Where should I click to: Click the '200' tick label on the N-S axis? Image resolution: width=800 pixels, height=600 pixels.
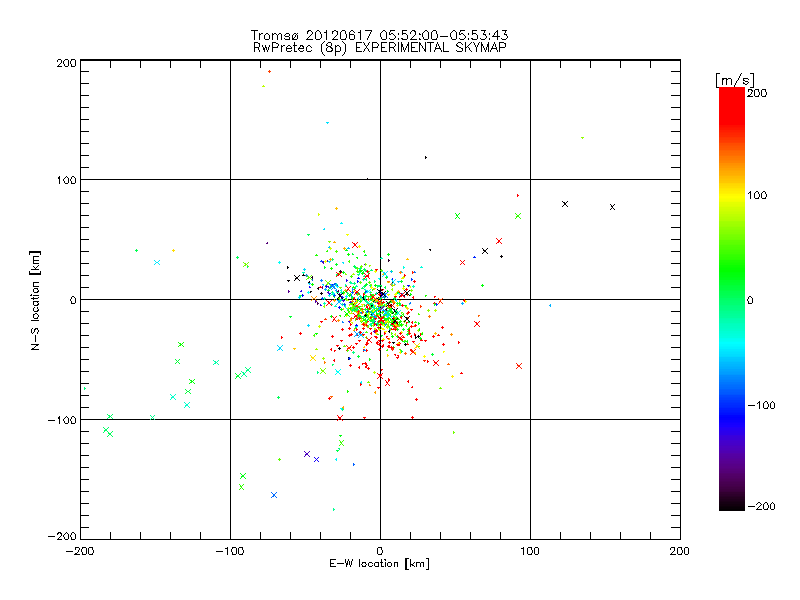66,63
